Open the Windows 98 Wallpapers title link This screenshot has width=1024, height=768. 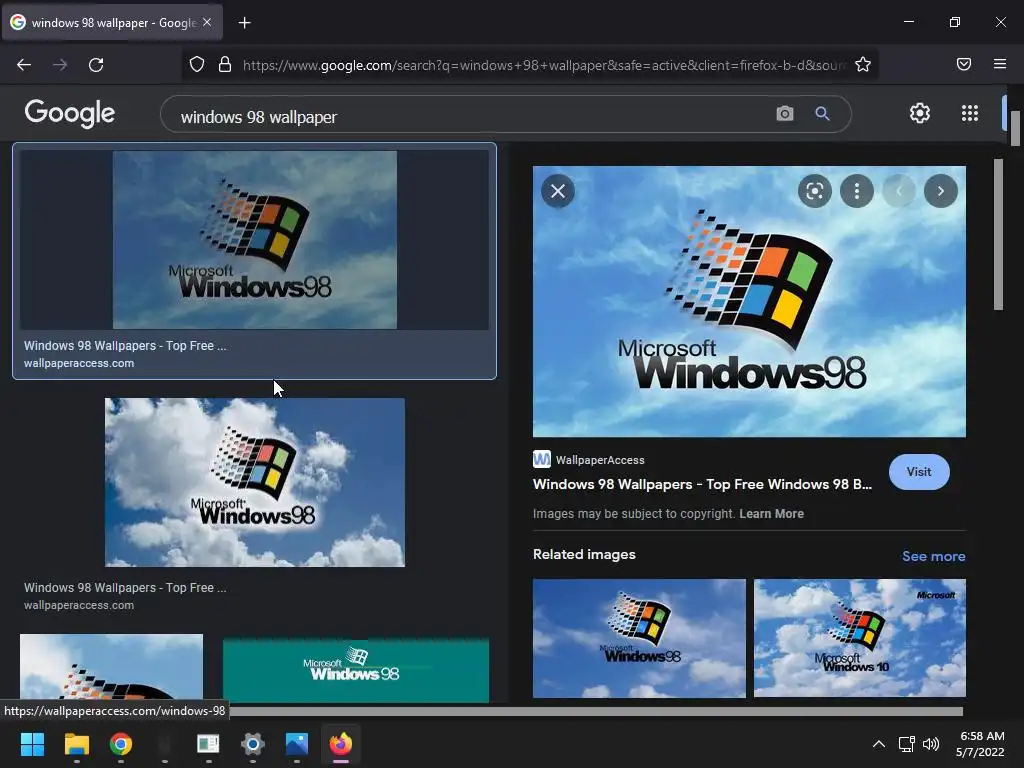(702, 485)
